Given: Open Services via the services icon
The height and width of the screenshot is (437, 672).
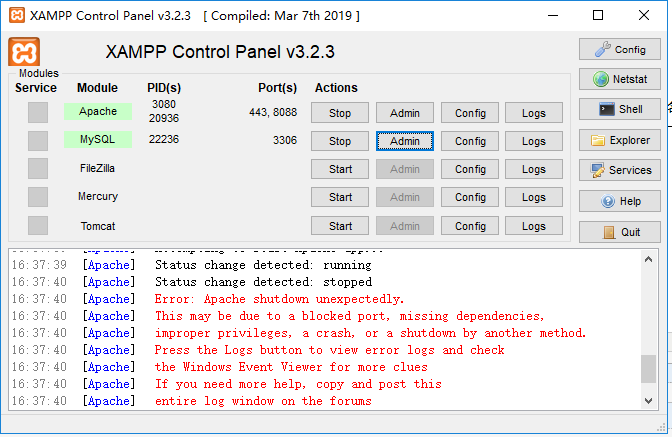Looking at the screenshot, I should pyautogui.click(x=620, y=170).
